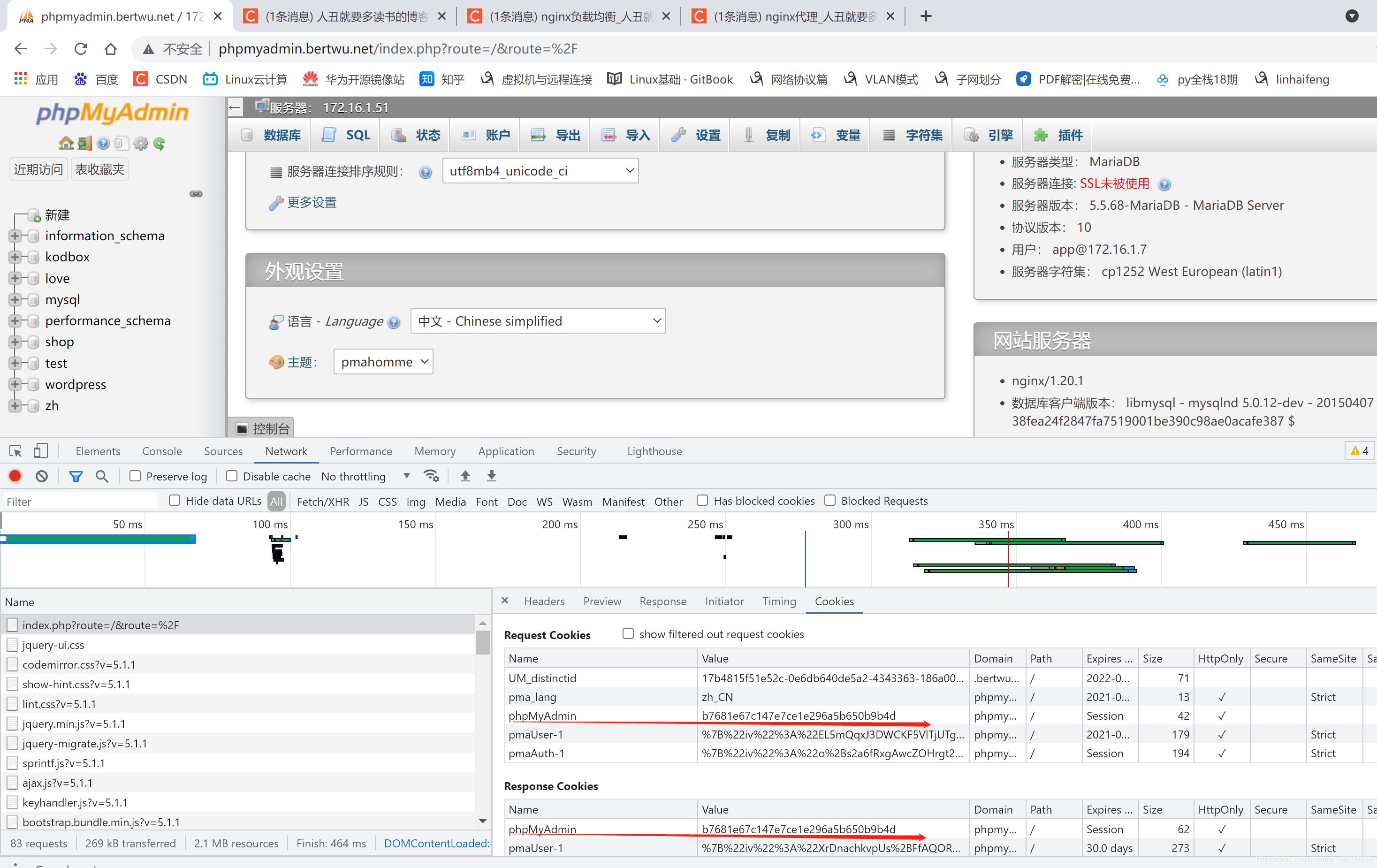
Task: Activate the DevTools inspect element picker
Action: [x=15, y=451]
